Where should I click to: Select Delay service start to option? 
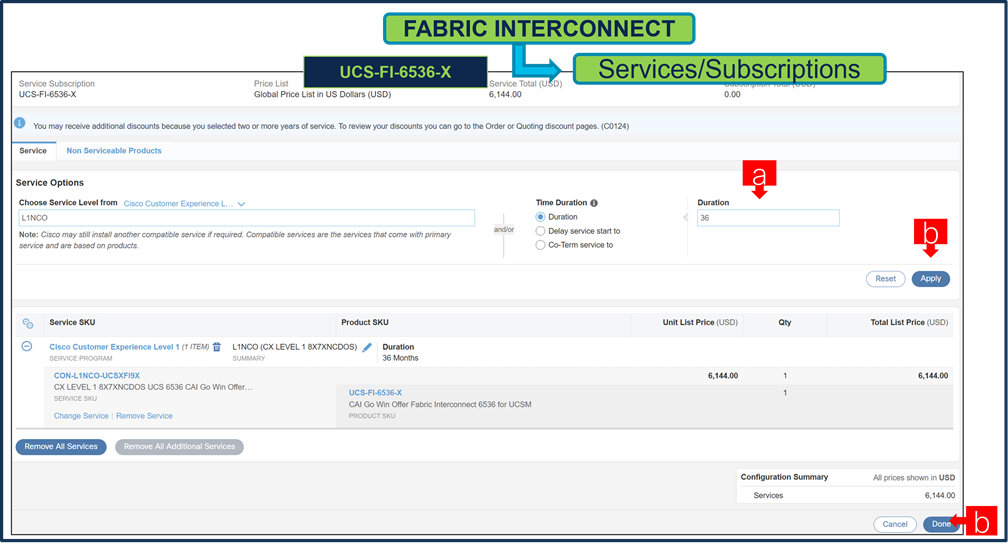(x=541, y=231)
